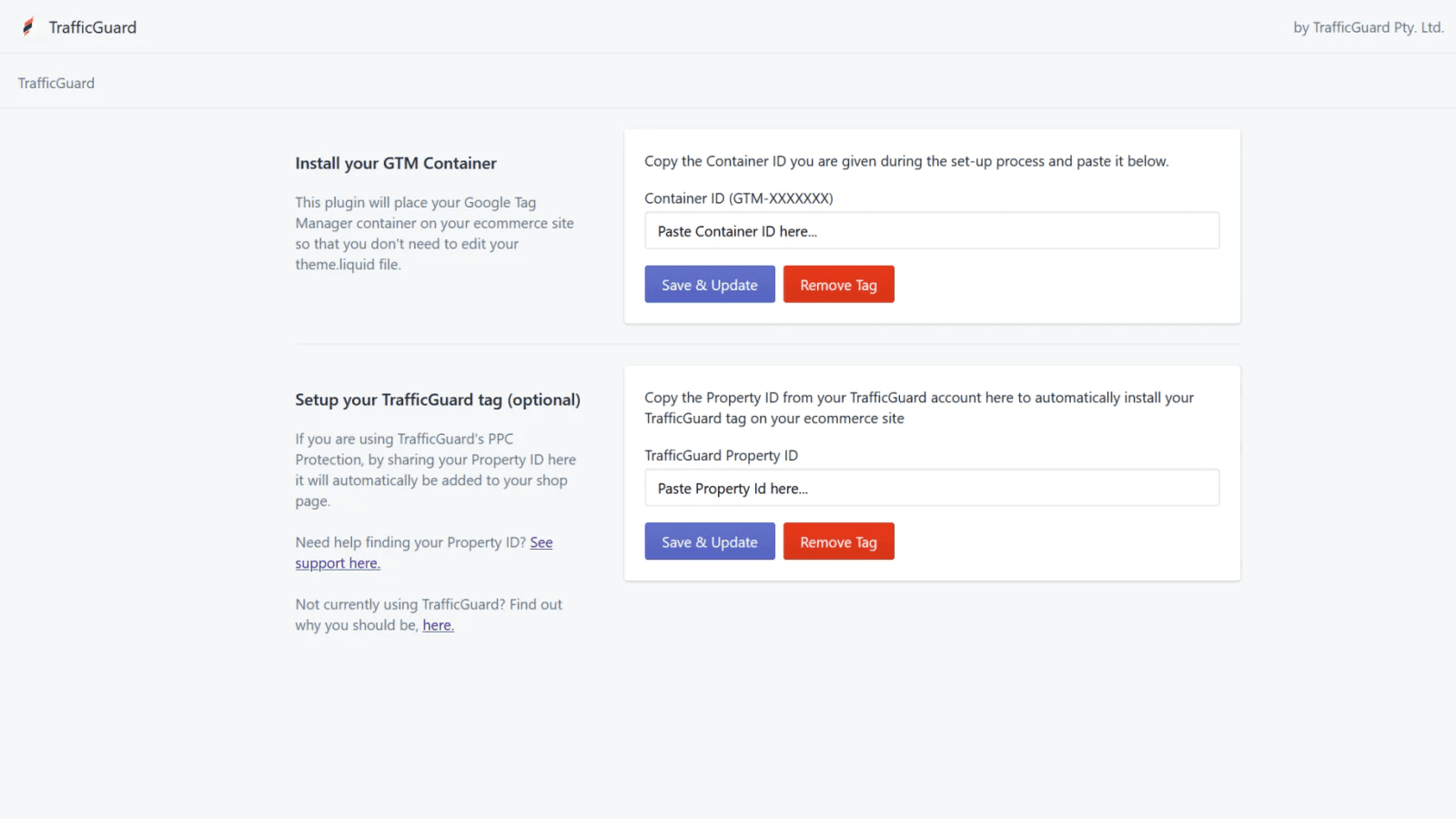Select the 'Install your GTM Container' heading
The image size is (1456, 819).
tap(395, 163)
